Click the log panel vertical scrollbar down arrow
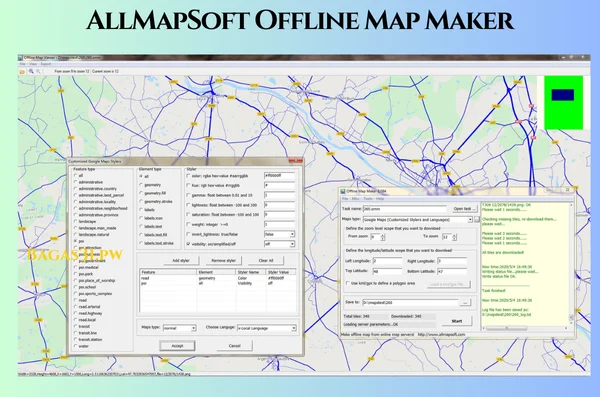600x397 pixels. coord(571,323)
